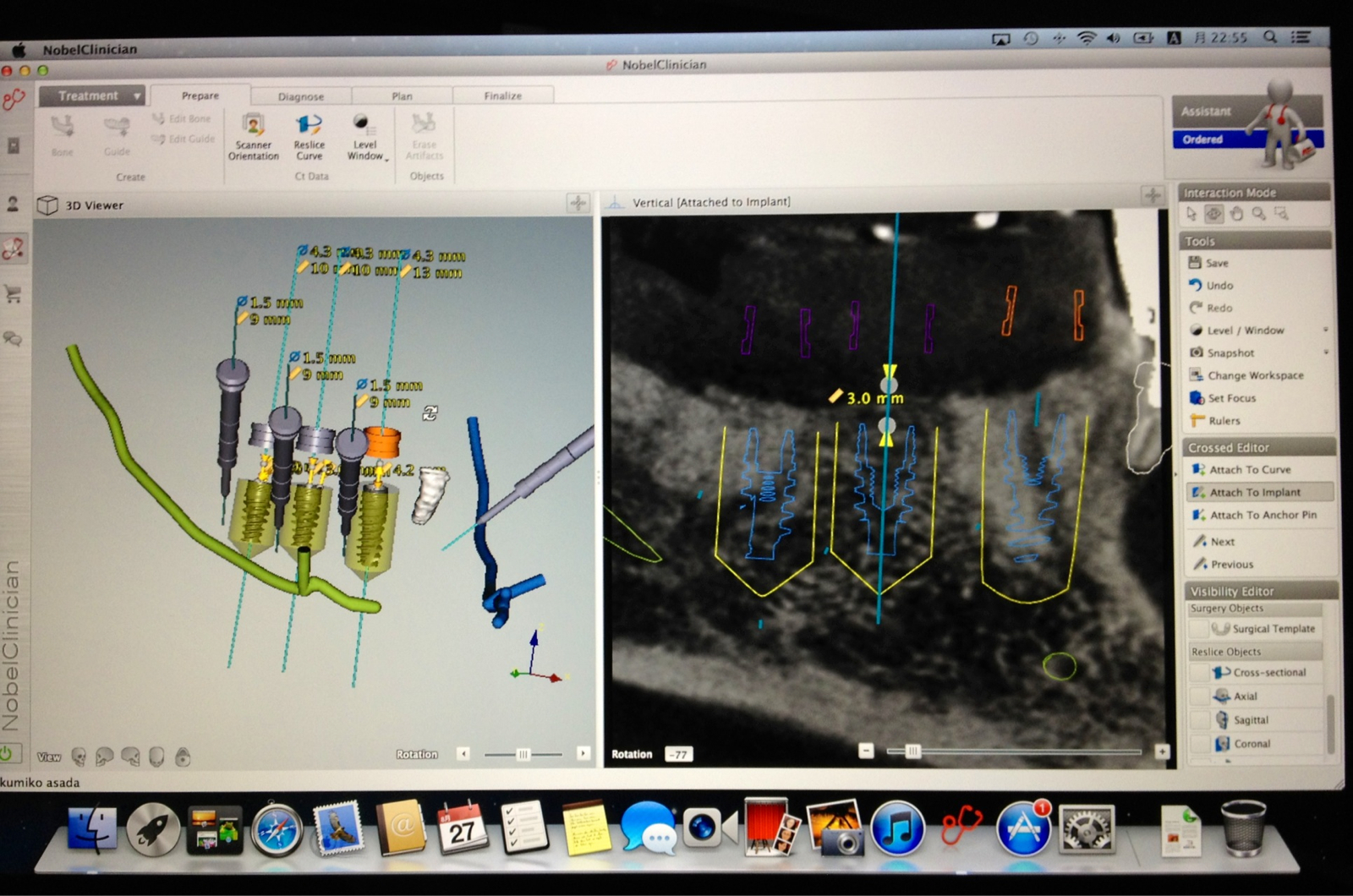Set fifth skull view preset

coord(183,757)
